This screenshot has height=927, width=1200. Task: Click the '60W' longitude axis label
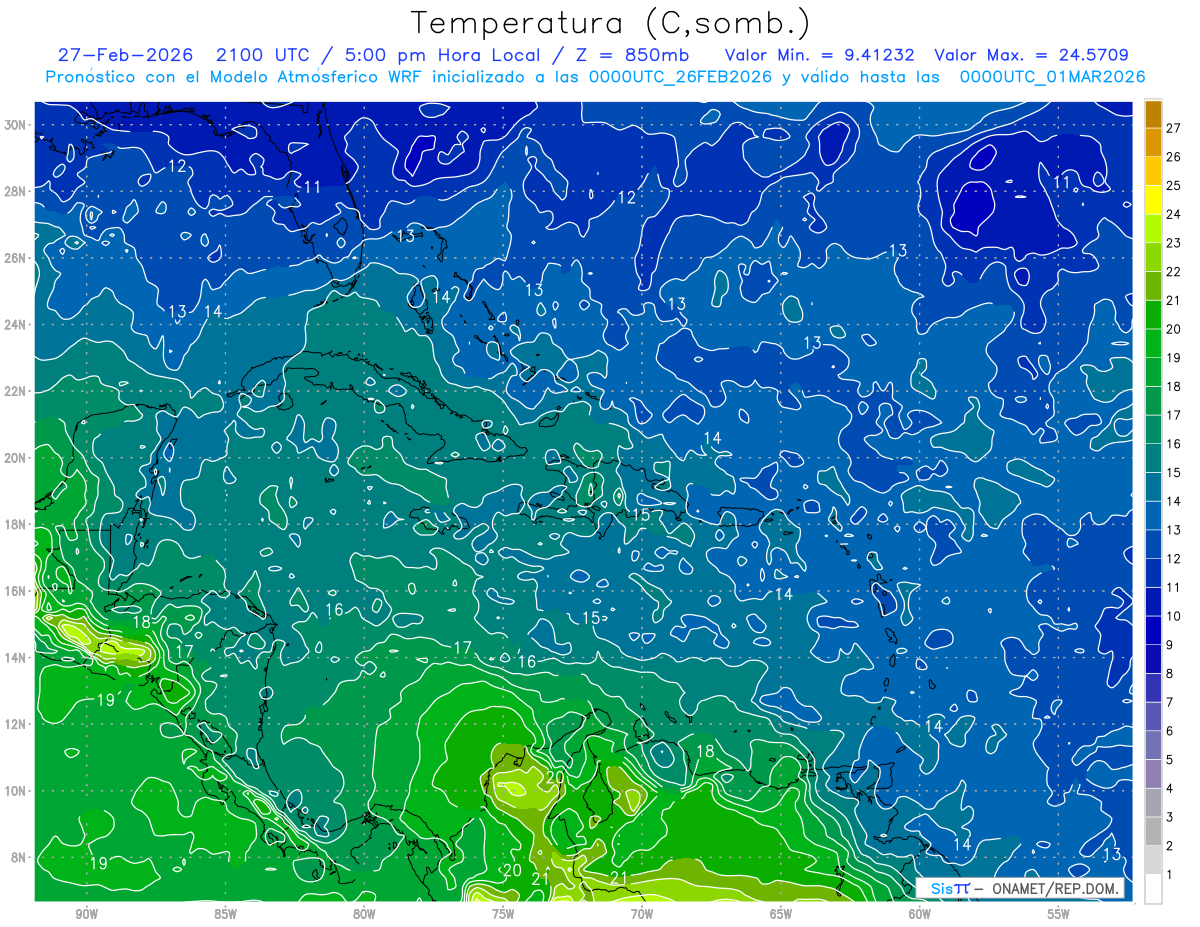pyautogui.click(x=920, y=914)
